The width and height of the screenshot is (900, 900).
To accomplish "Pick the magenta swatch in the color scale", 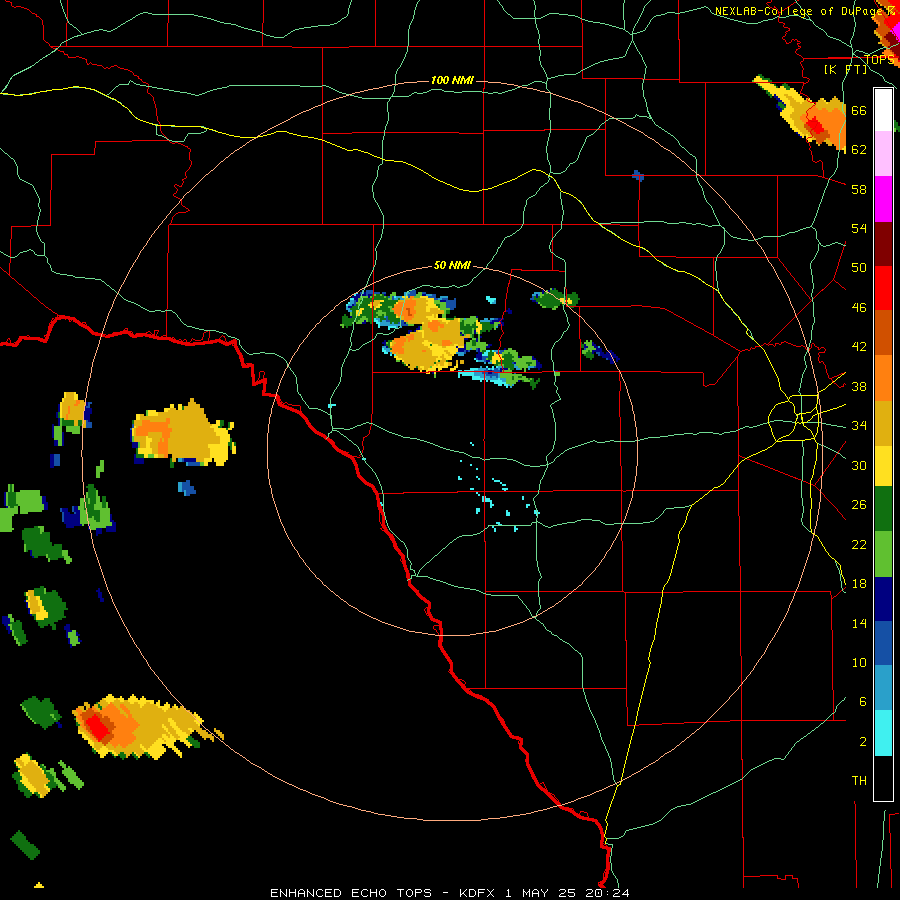I will click(x=883, y=199).
